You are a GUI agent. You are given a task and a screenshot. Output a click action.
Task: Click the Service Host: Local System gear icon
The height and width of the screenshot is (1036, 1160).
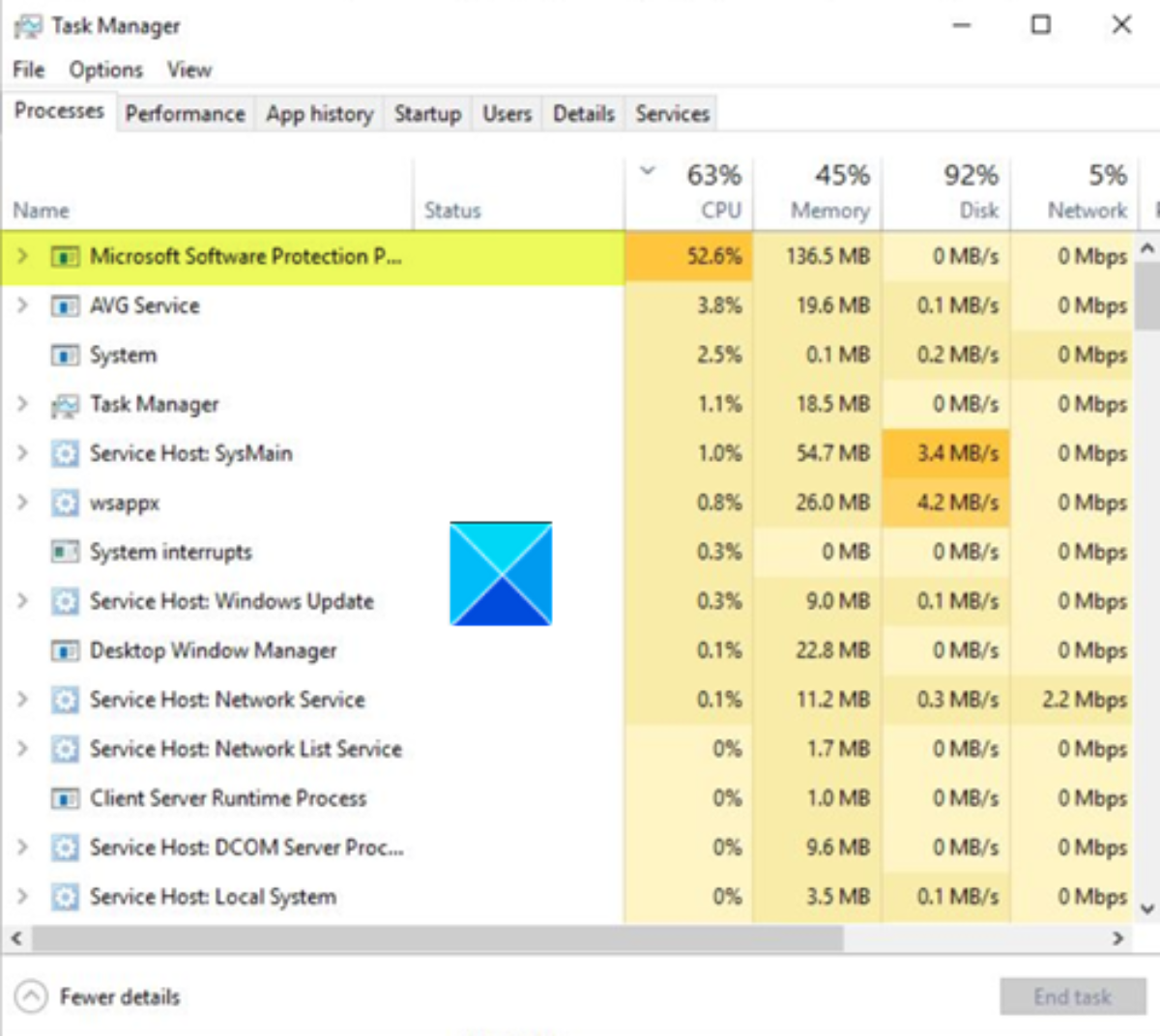pyautogui.click(x=65, y=897)
